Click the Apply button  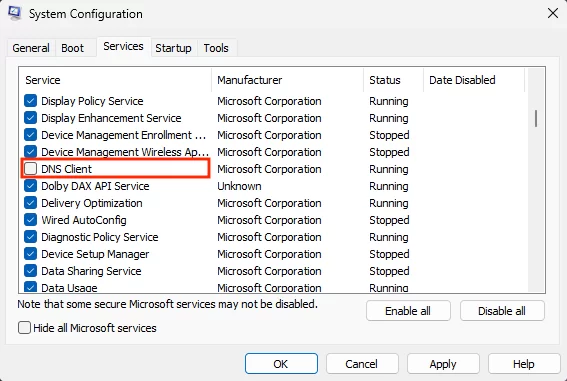[443, 364]
